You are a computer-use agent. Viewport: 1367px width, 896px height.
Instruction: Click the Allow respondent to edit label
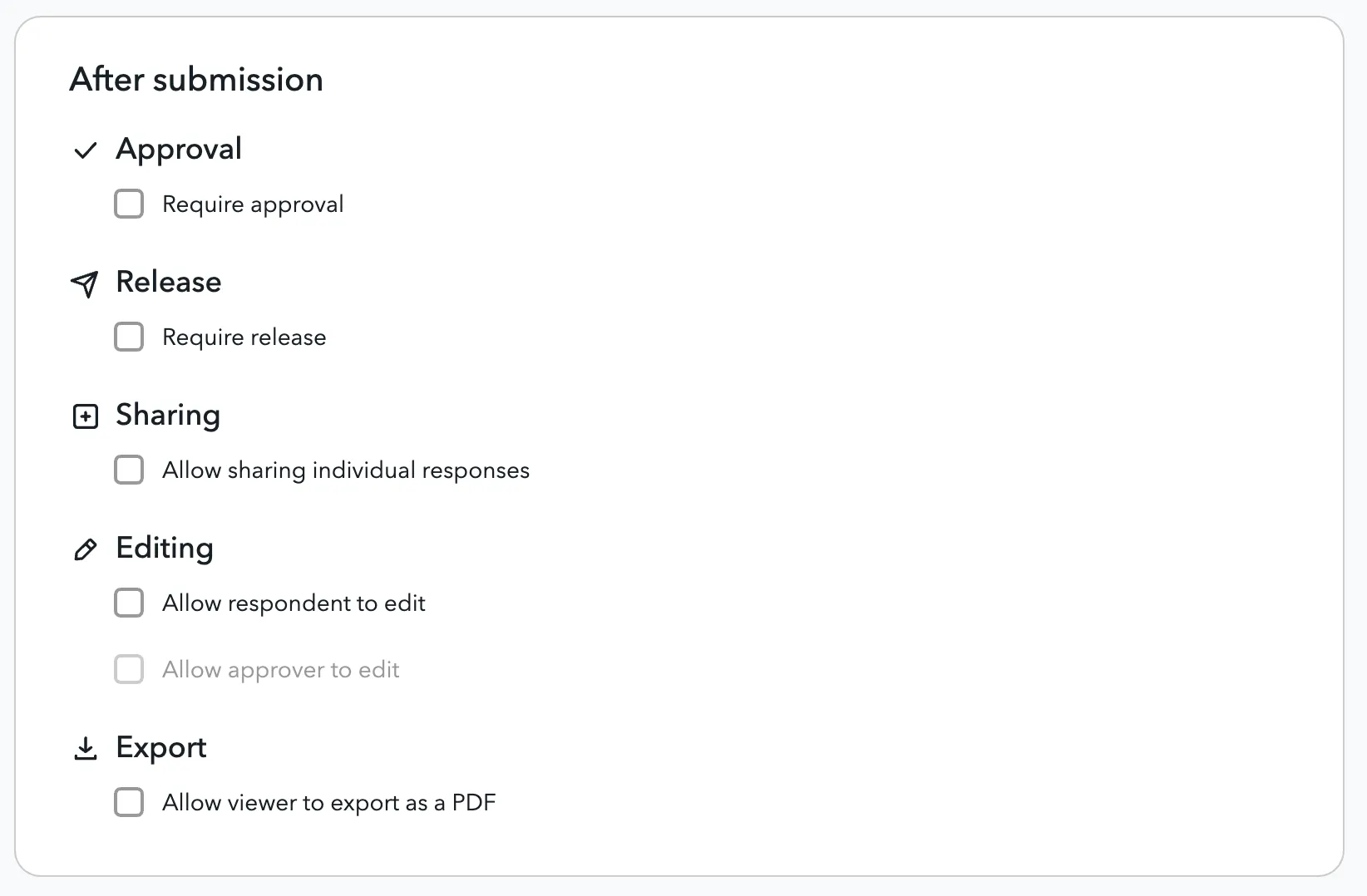pyautogui.click(x=294, y=603)
